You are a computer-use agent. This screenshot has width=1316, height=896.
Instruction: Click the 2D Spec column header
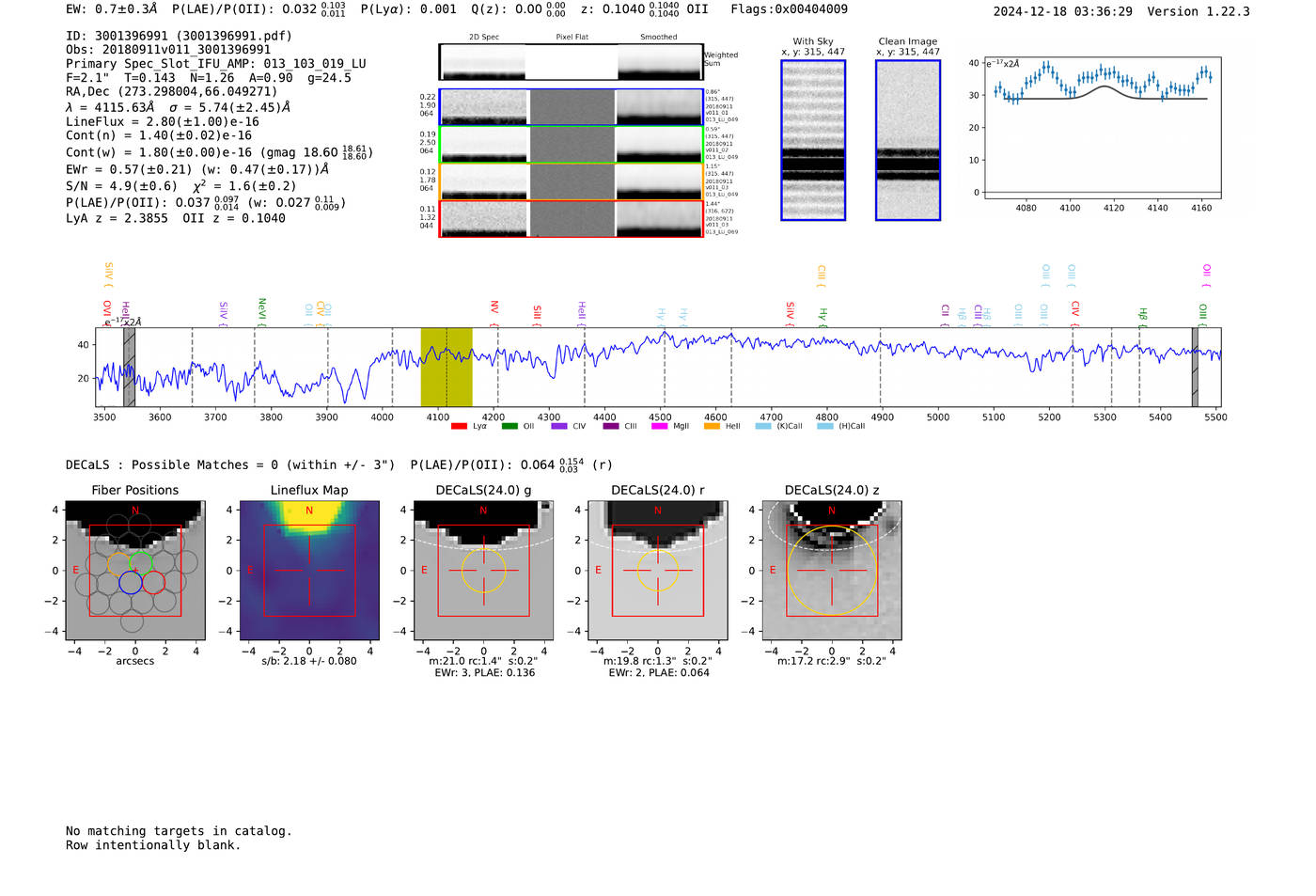click(484, 38)
